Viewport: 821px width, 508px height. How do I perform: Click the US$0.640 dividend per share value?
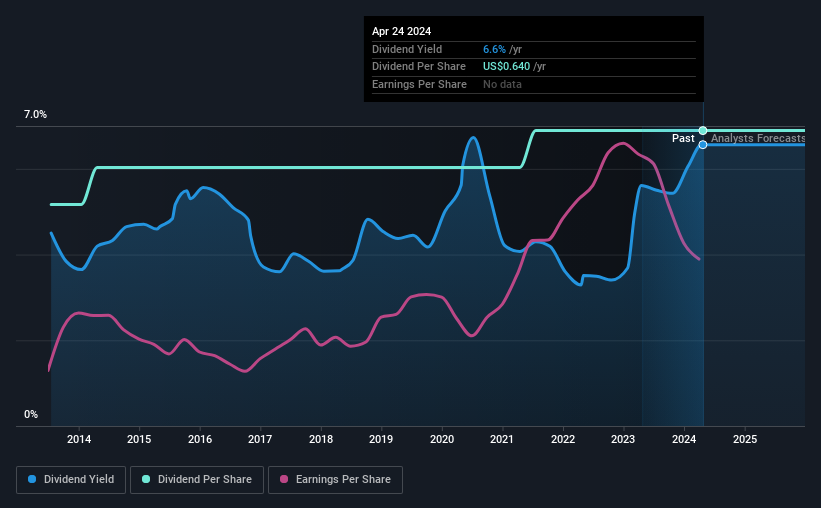click(x=506, y=67)
